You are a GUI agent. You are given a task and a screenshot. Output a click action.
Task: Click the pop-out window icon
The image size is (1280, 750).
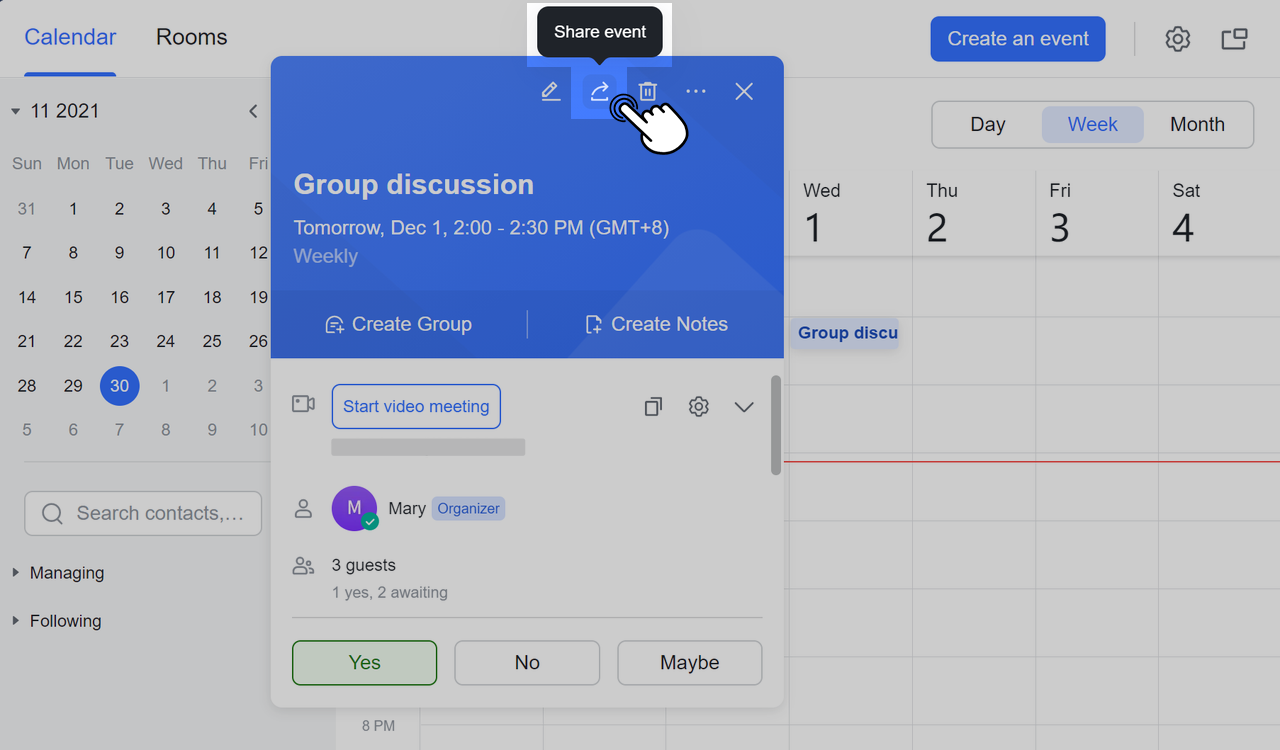1234,39
